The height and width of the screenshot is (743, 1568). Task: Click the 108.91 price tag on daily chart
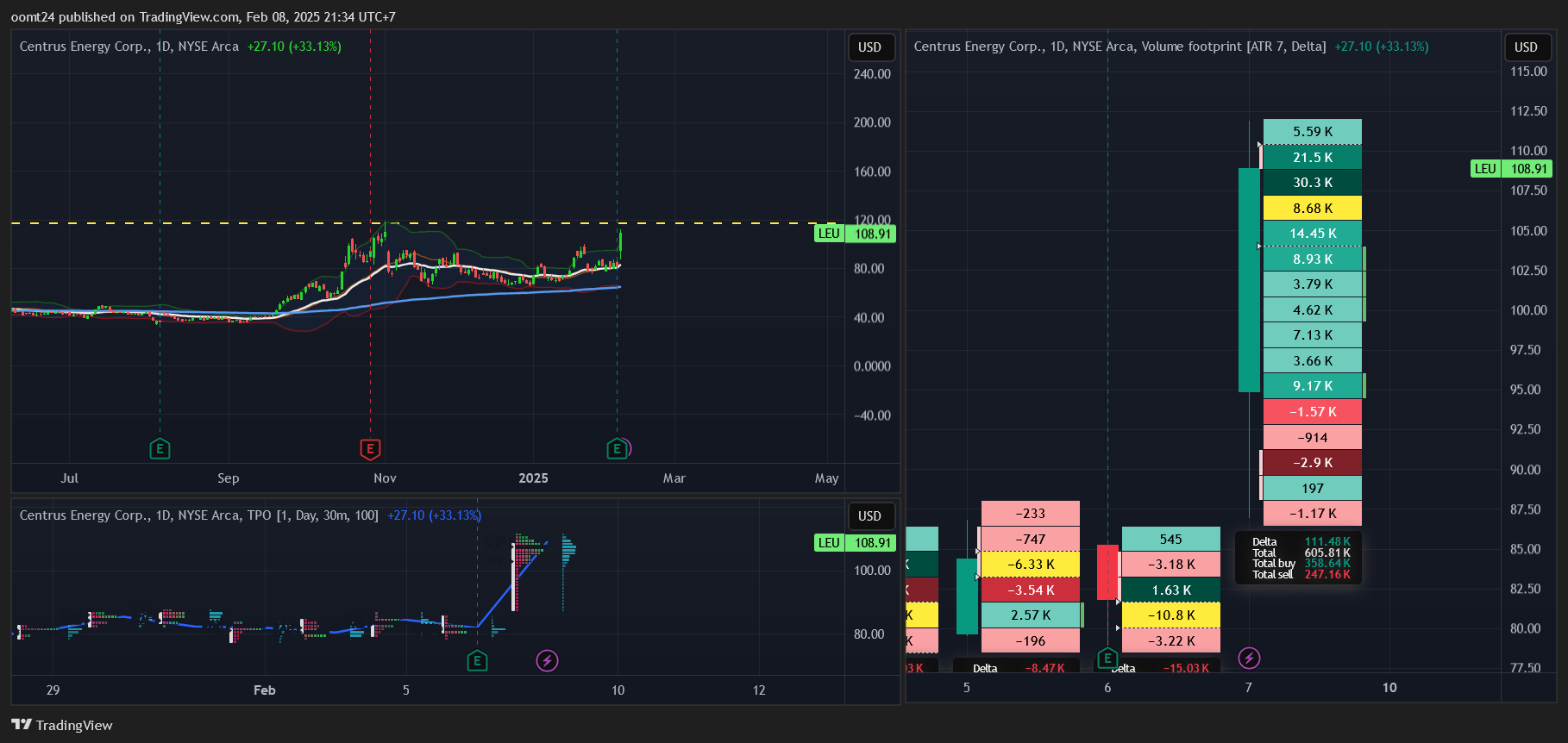pos(872,234)
